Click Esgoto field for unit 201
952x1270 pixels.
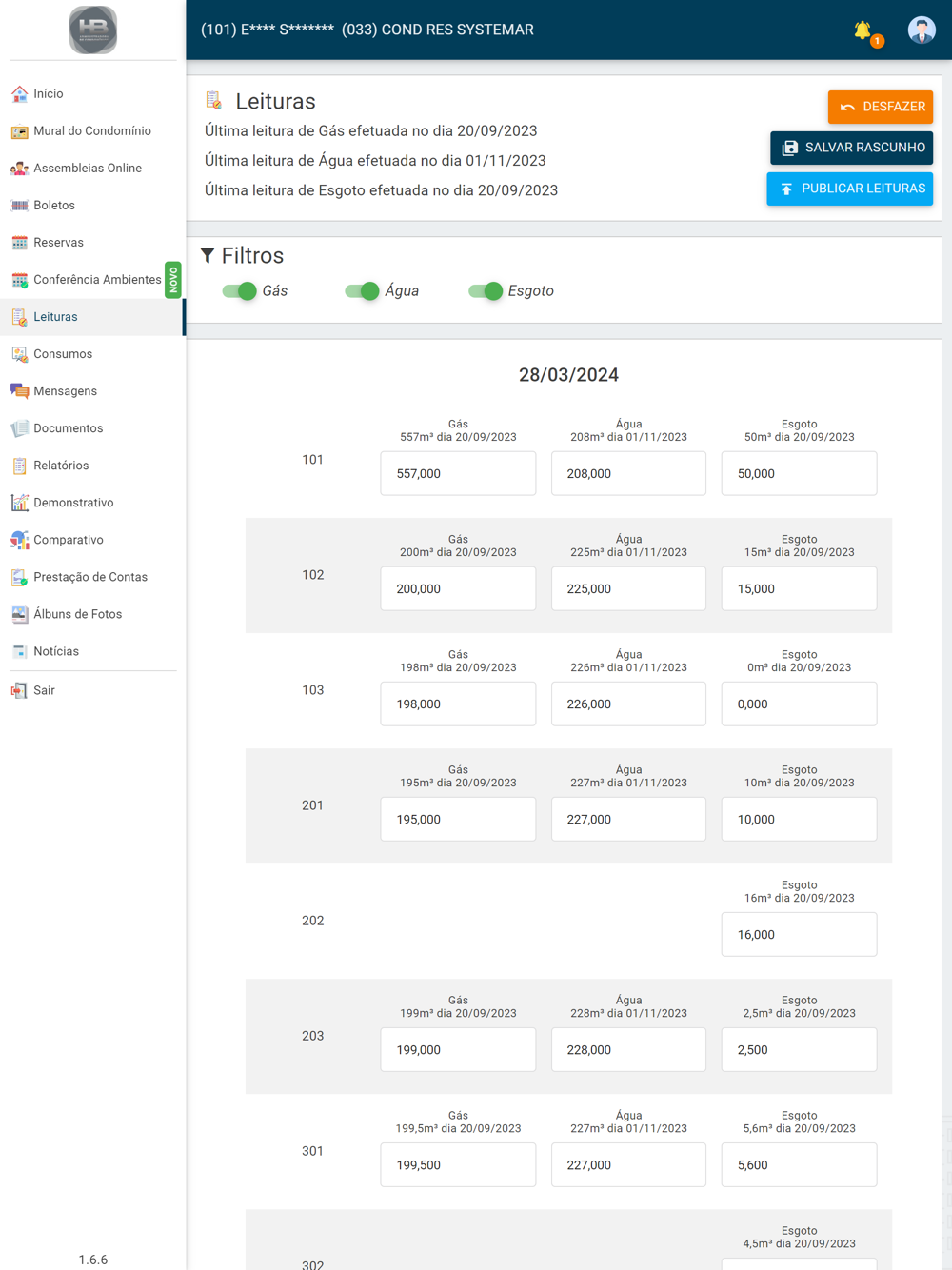(x=799, y=819)
